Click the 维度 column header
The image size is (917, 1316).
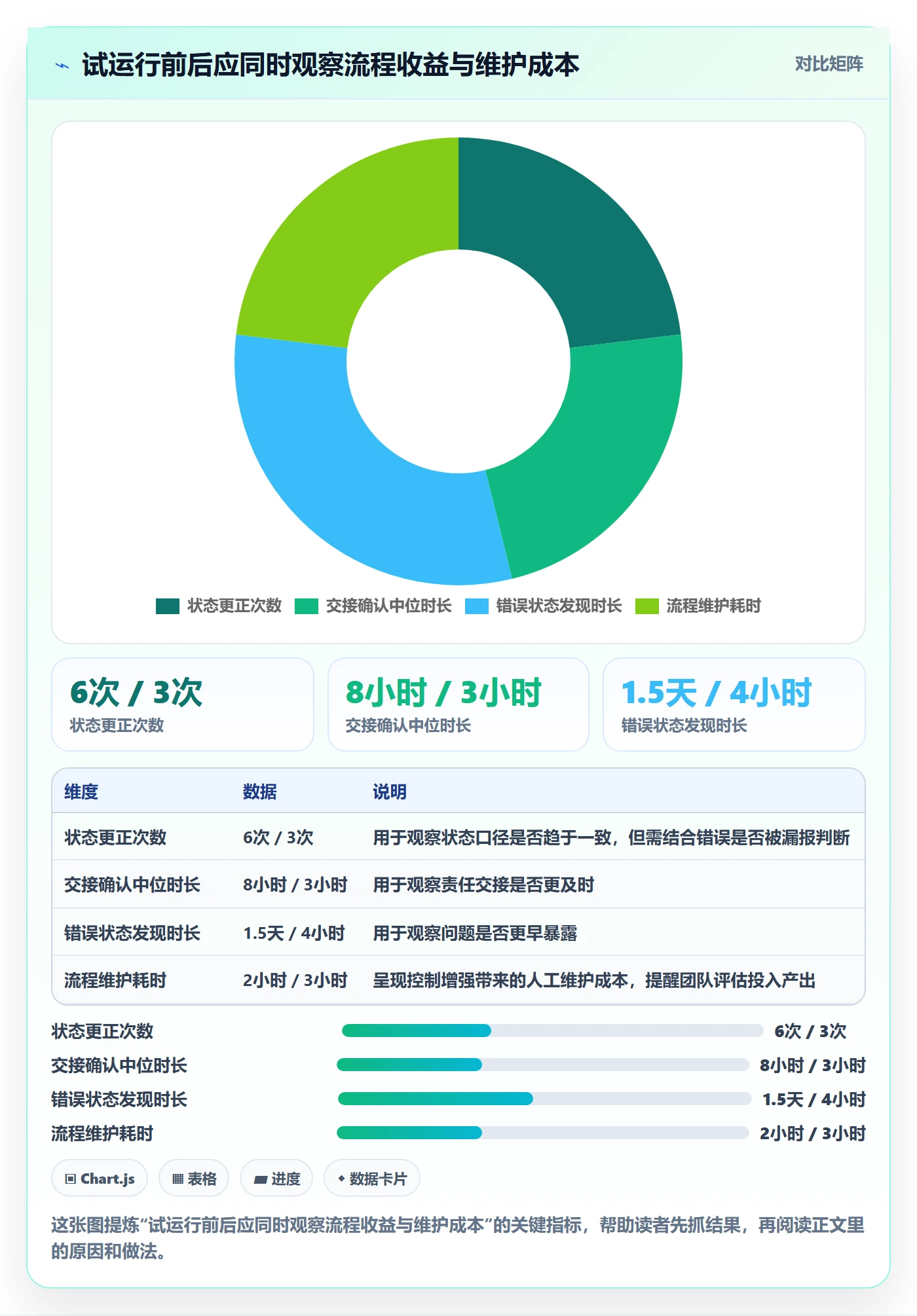pos(81,792)
